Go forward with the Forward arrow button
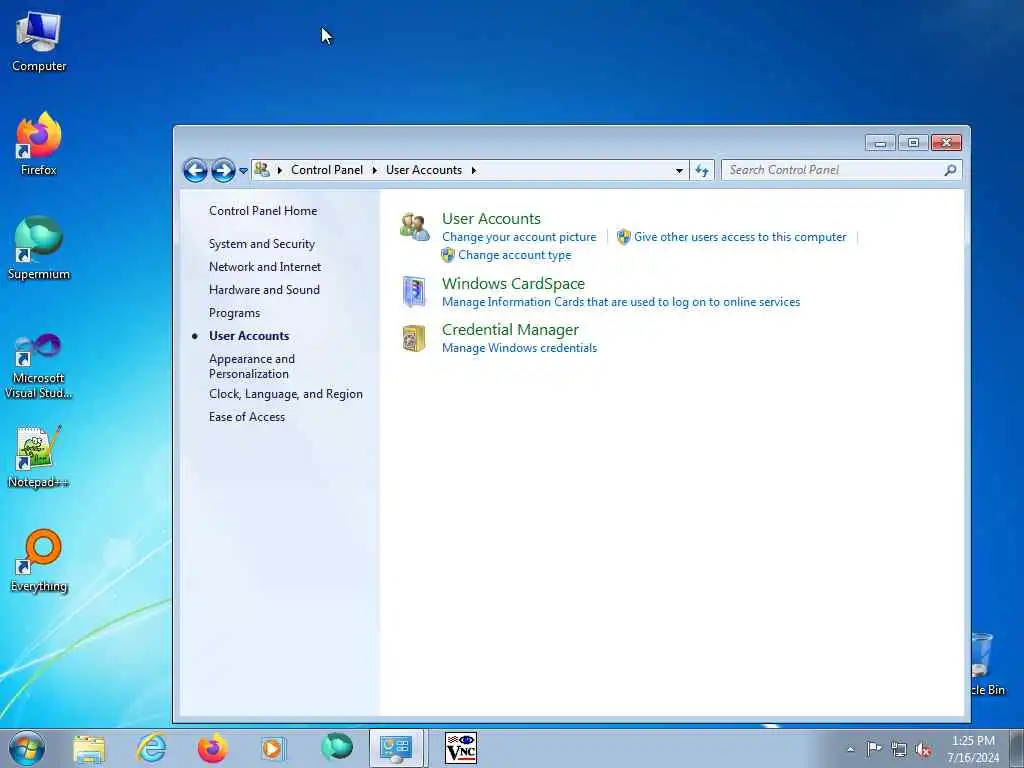The height and width of the screenshot is (768, 1024). tap(223, 170)
